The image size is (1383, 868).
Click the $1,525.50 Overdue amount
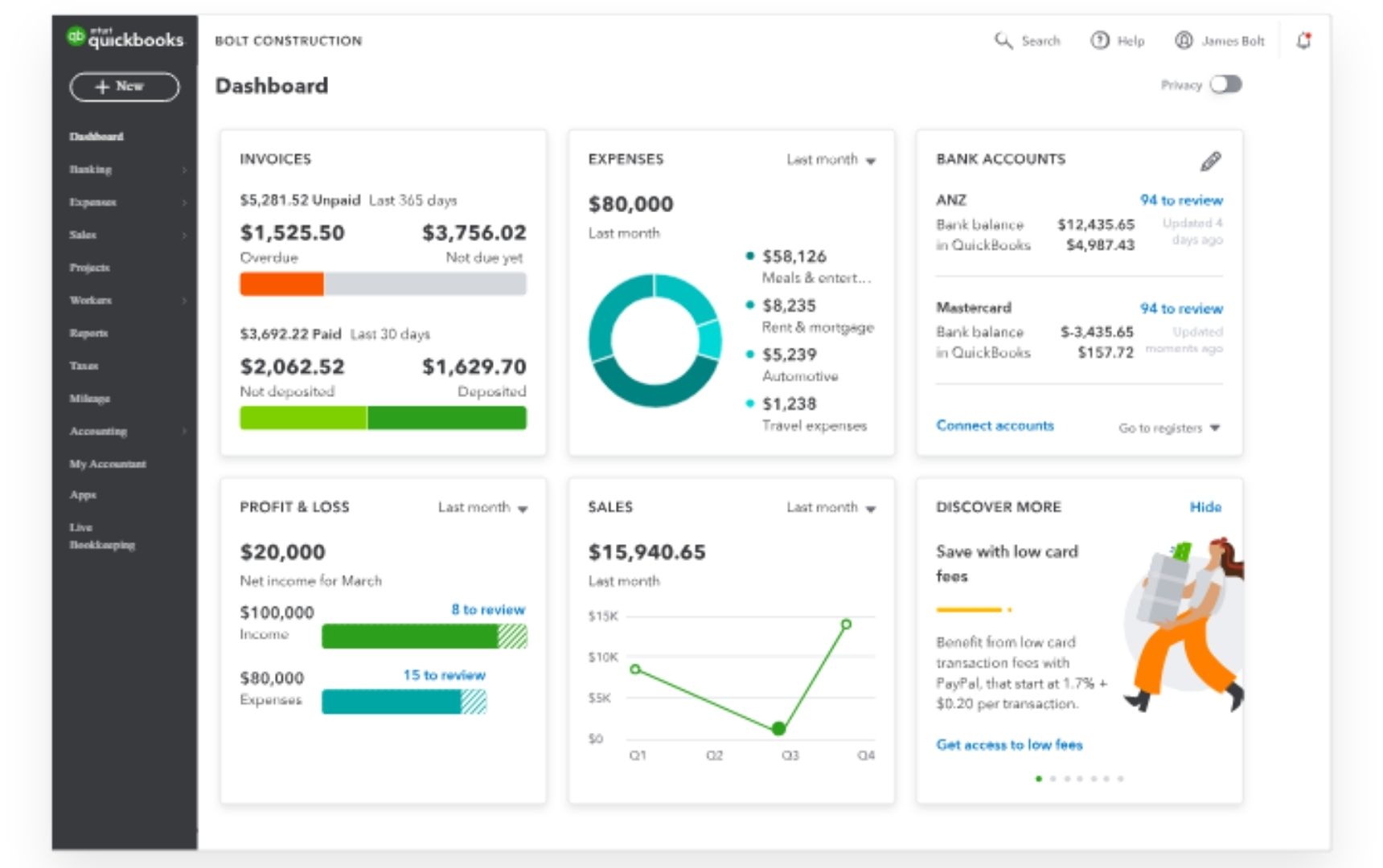click(292, 233)
